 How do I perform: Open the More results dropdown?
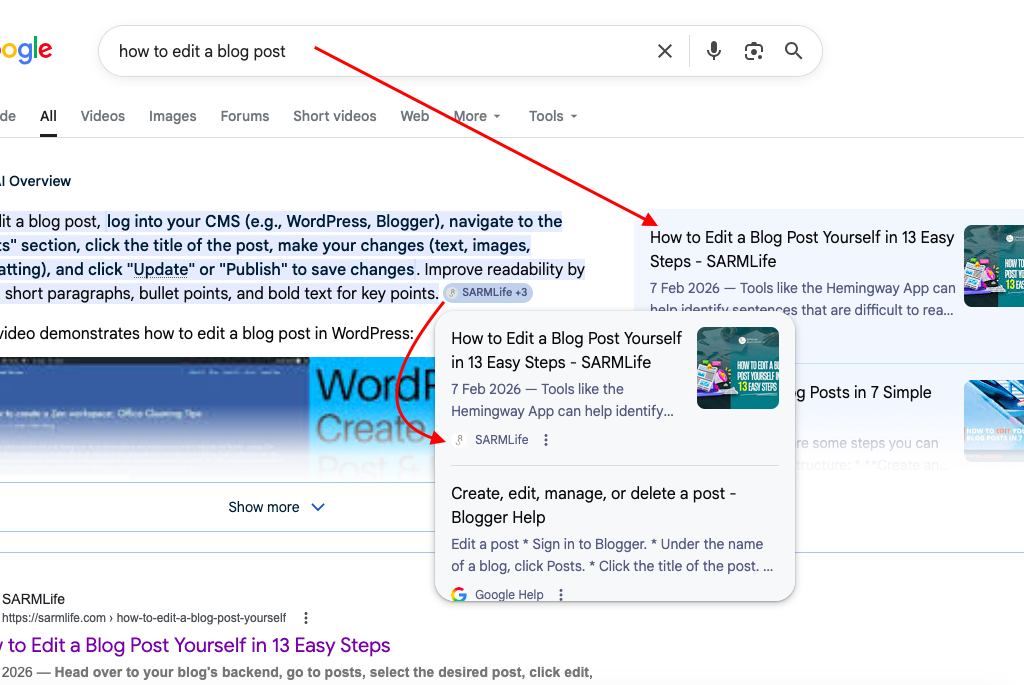477,116
